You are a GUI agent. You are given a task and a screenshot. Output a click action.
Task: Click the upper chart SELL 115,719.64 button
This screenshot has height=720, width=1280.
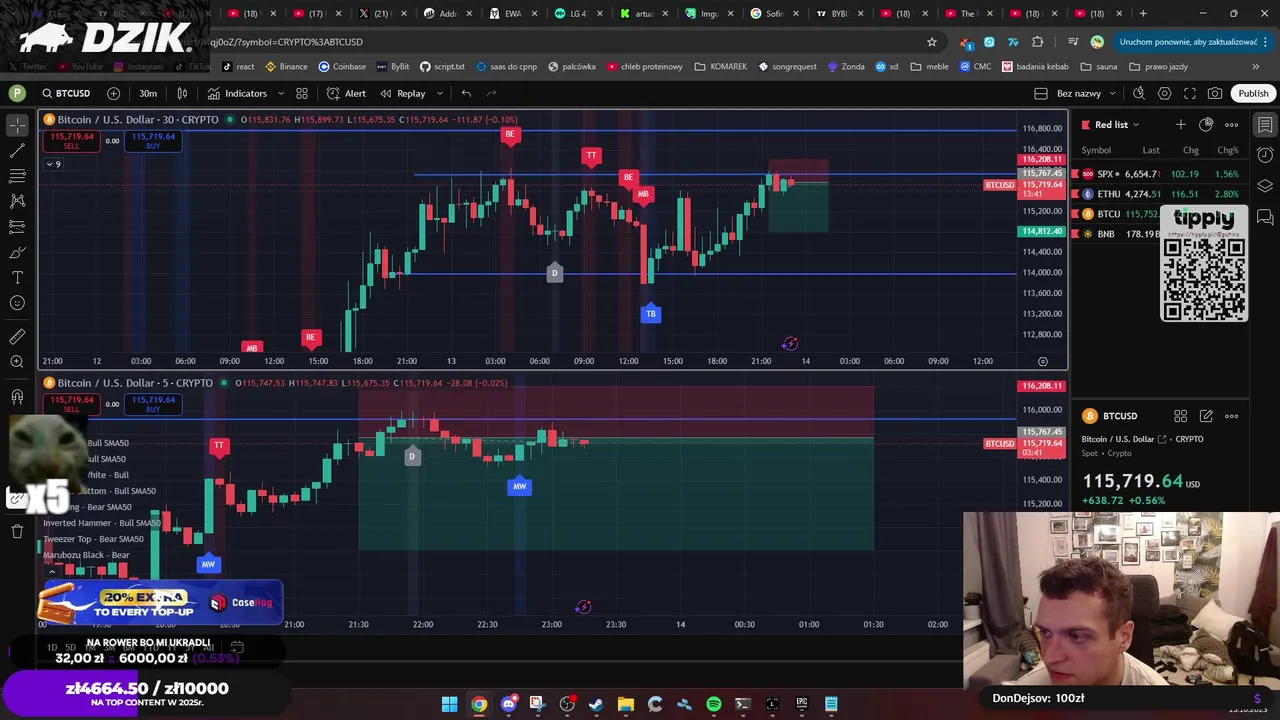(71, 141)
